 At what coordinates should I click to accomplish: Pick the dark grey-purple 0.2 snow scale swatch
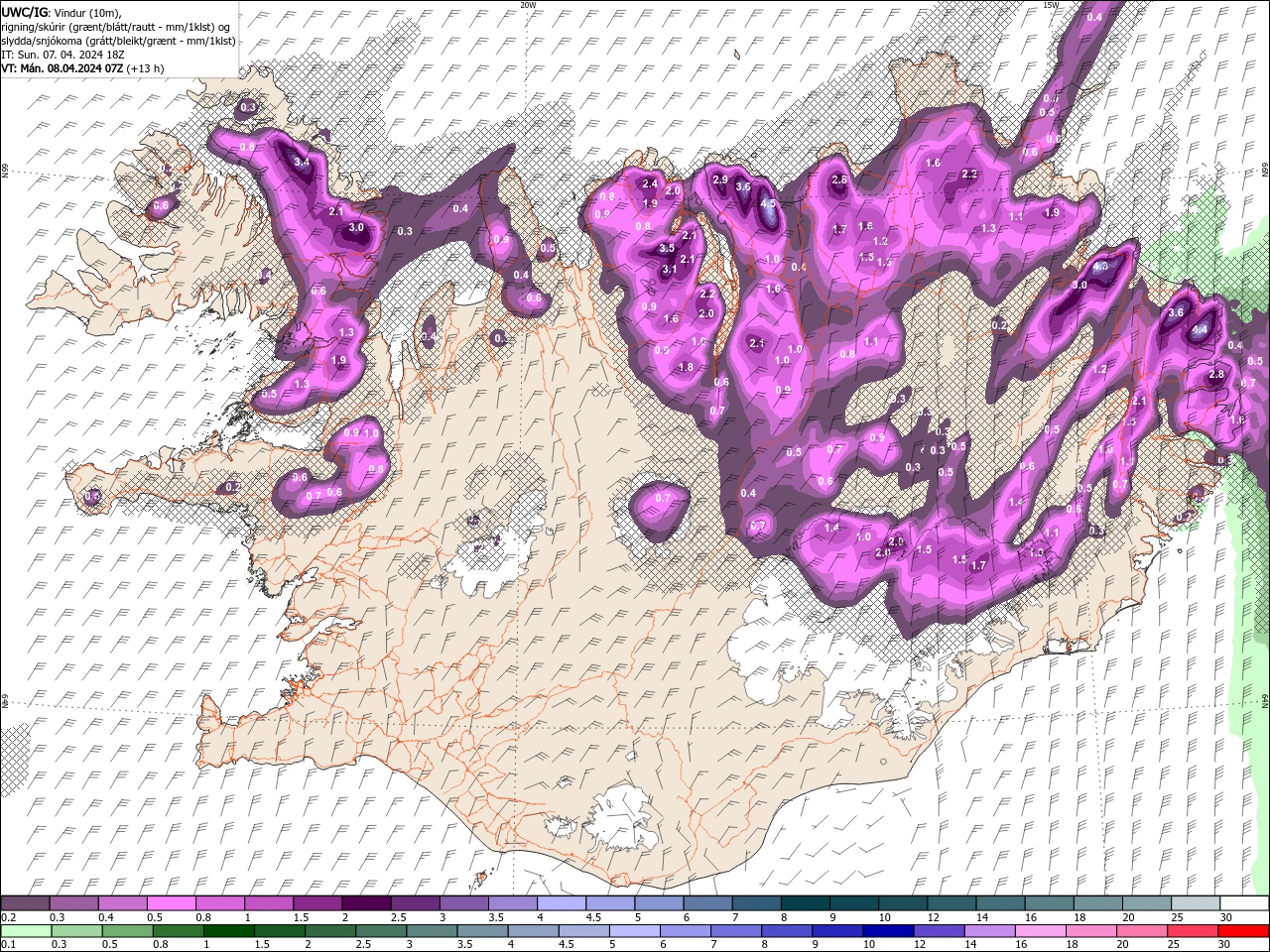[25, 903]
